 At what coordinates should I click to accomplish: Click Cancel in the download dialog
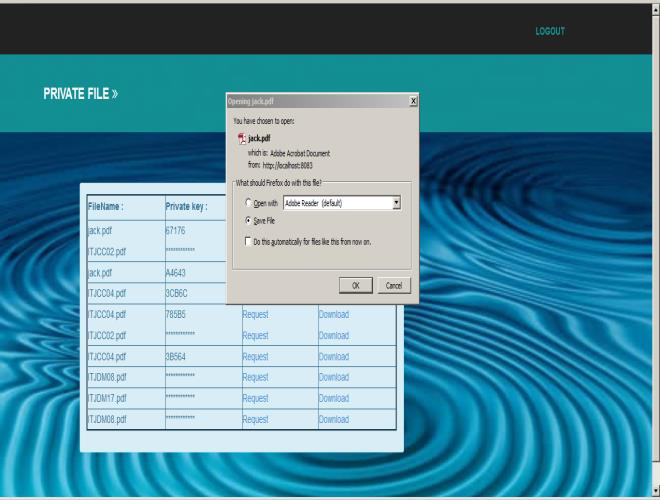pos(393,285)
